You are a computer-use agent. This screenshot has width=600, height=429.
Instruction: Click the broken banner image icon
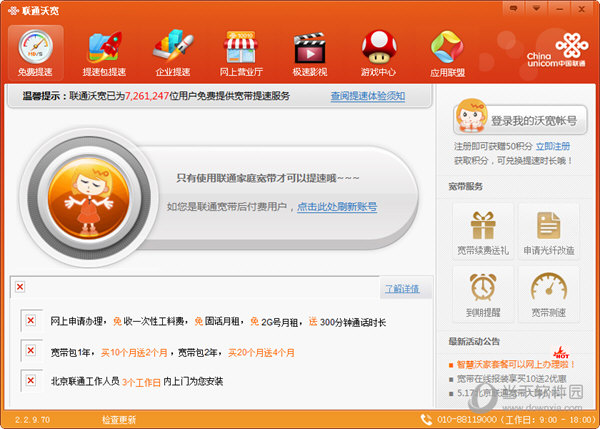coord(20,287)
